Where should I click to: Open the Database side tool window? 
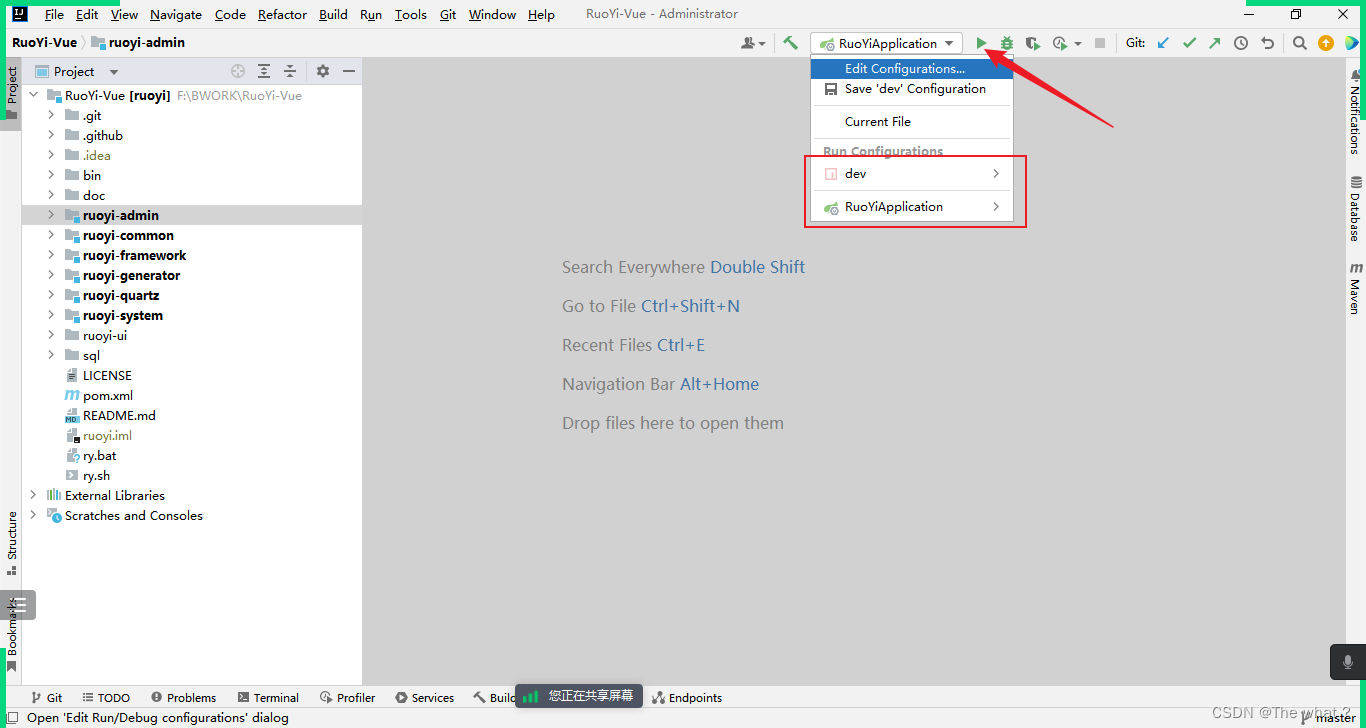click(1356, 209)
